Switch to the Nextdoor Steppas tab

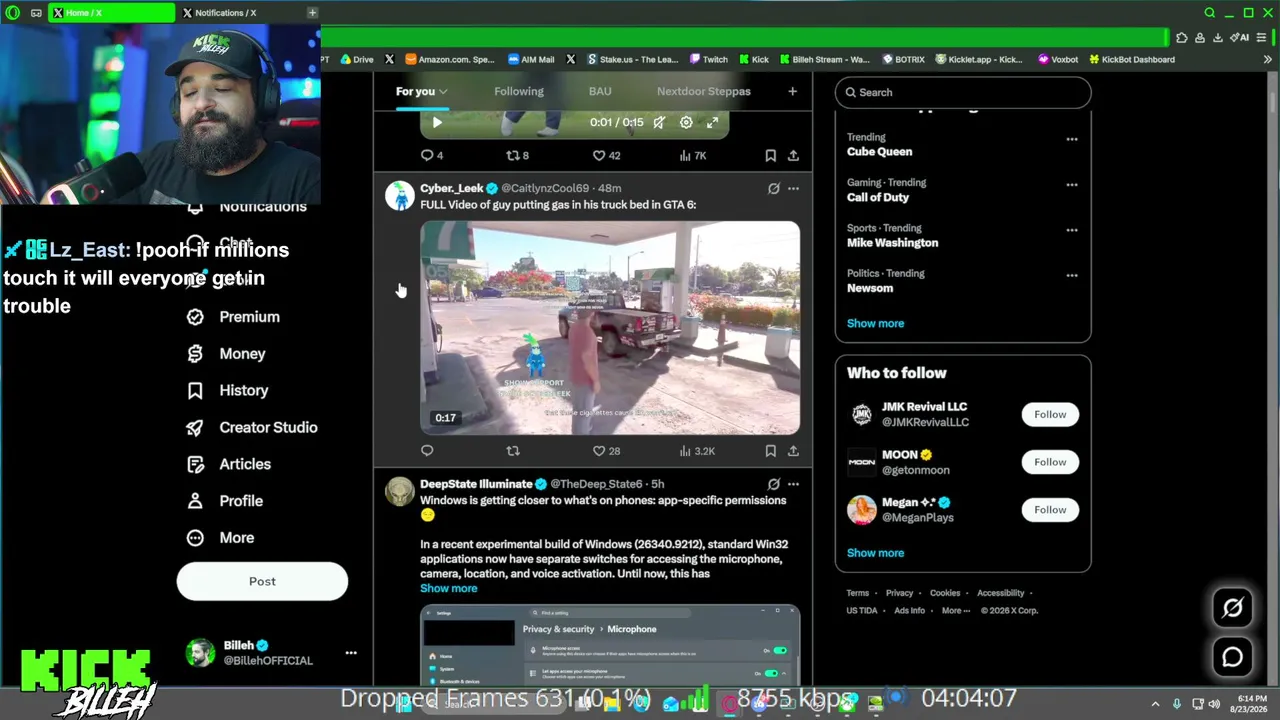pyautogui.click(x=703, y=92)
